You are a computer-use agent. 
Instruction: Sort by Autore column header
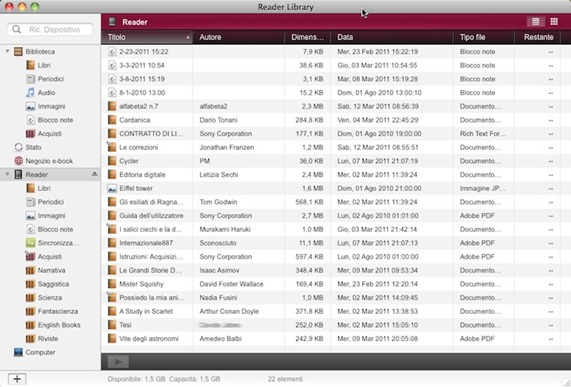click(238, 37)
